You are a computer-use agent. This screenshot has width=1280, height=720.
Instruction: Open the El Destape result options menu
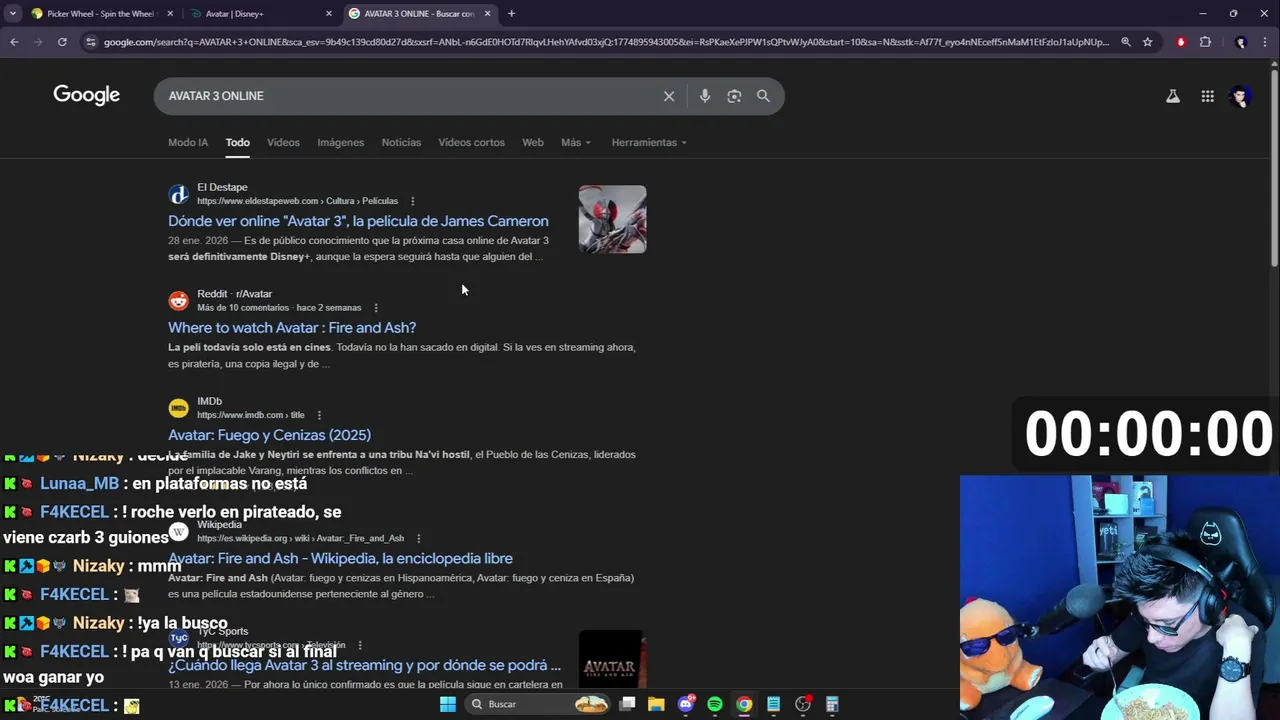click(412, 201)
